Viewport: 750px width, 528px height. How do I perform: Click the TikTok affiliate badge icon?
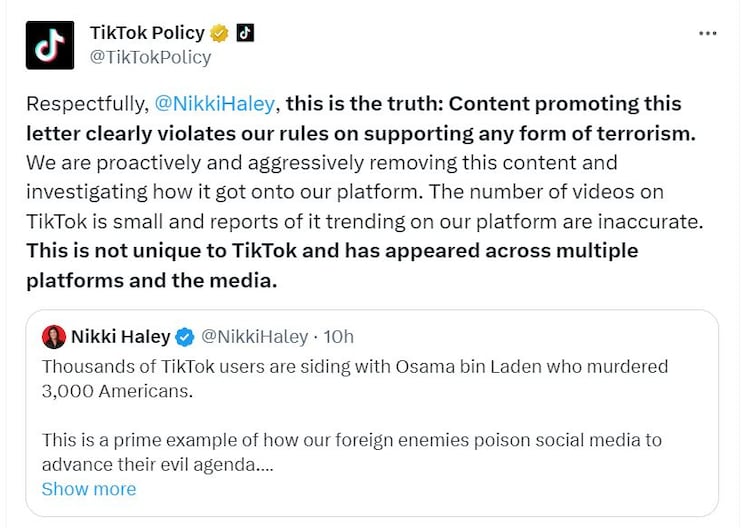coord(245,33)
